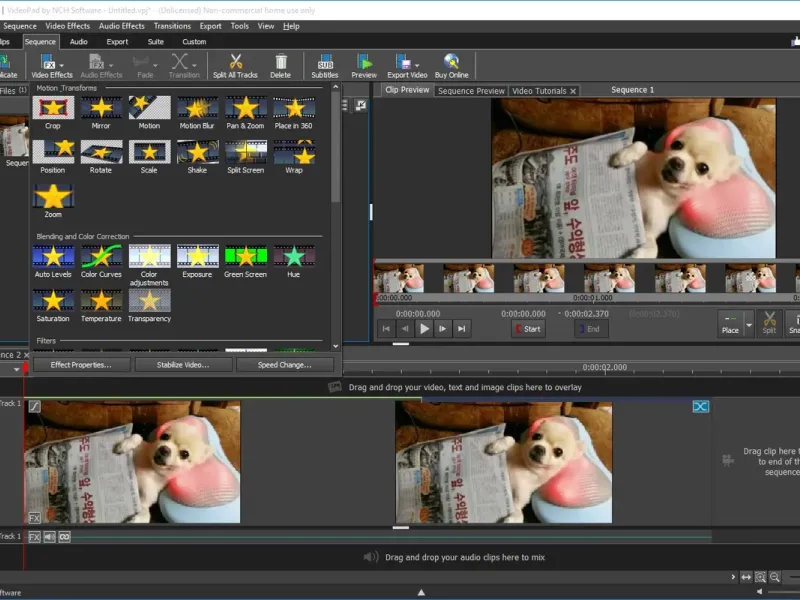800x600 pixels.
Task: Select the Motion Blur effect
Action: click(197, 108)
